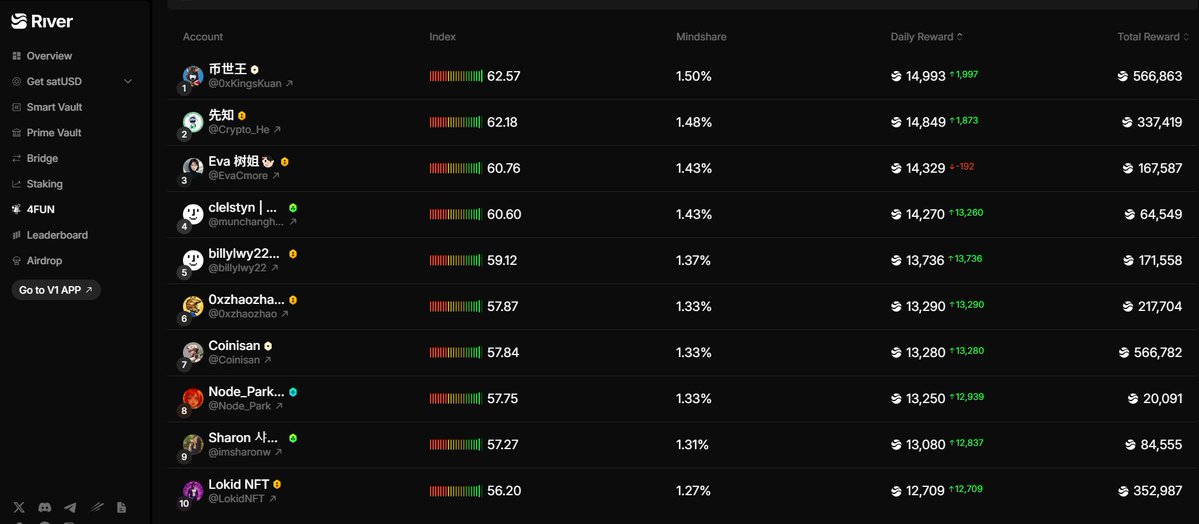Open River's X (Twitter) profile icon
The width and height of the screenshot is (1199, 524).
[x=19, y=507]
